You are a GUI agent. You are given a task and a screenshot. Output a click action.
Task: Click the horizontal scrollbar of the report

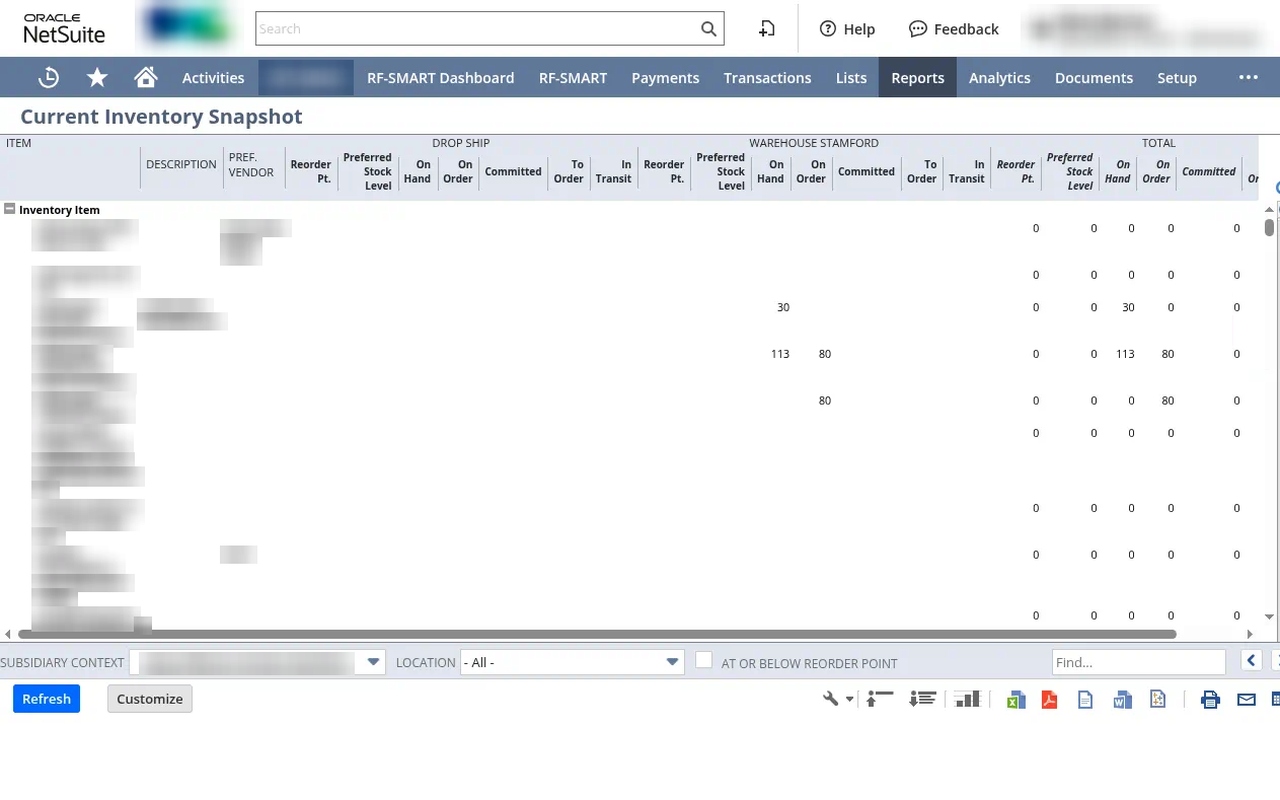point(596,634)
